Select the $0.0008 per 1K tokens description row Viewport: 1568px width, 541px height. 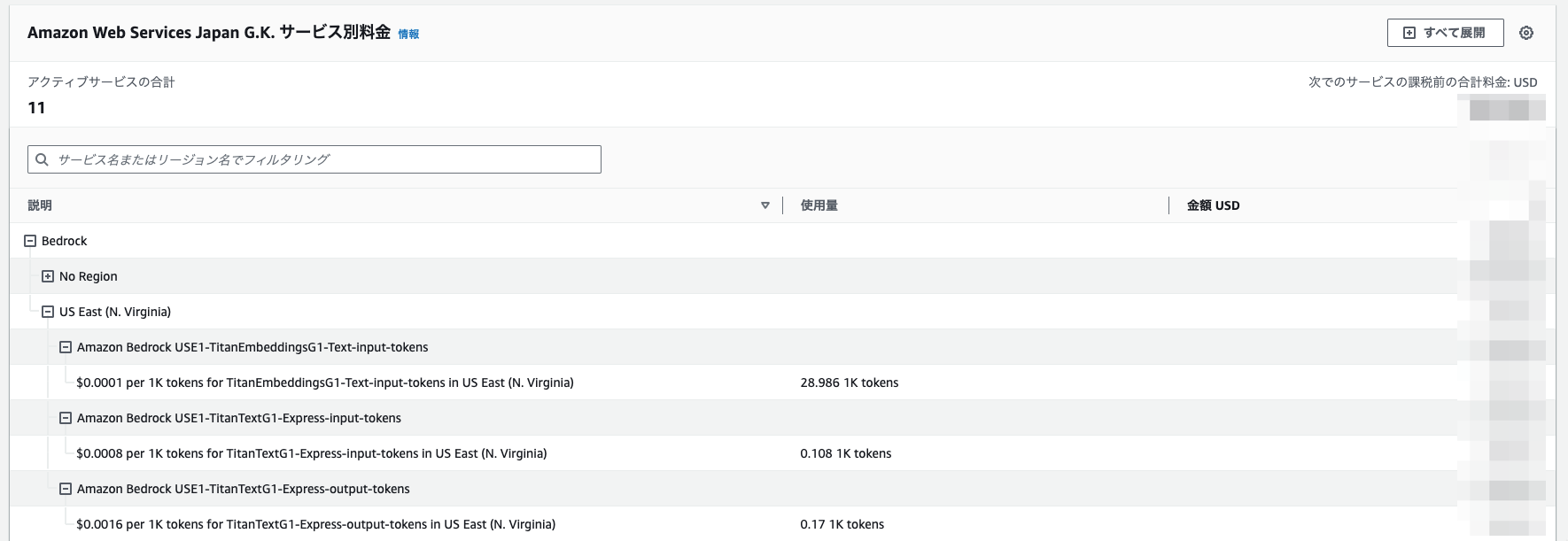tap(312, 453)
